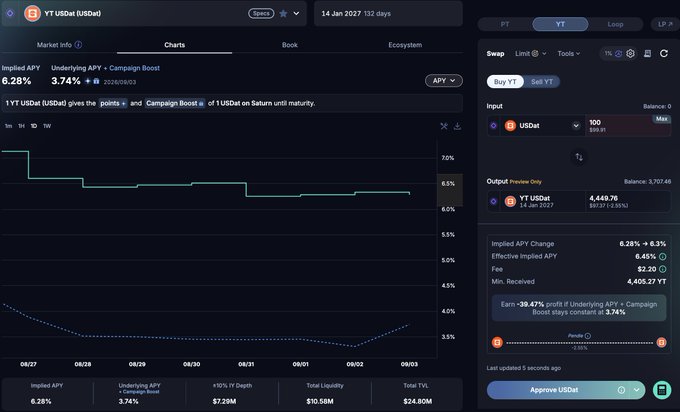Click the Pendle route info icon
The height and width of the screenshot is (412, 680).
(588, 336)
